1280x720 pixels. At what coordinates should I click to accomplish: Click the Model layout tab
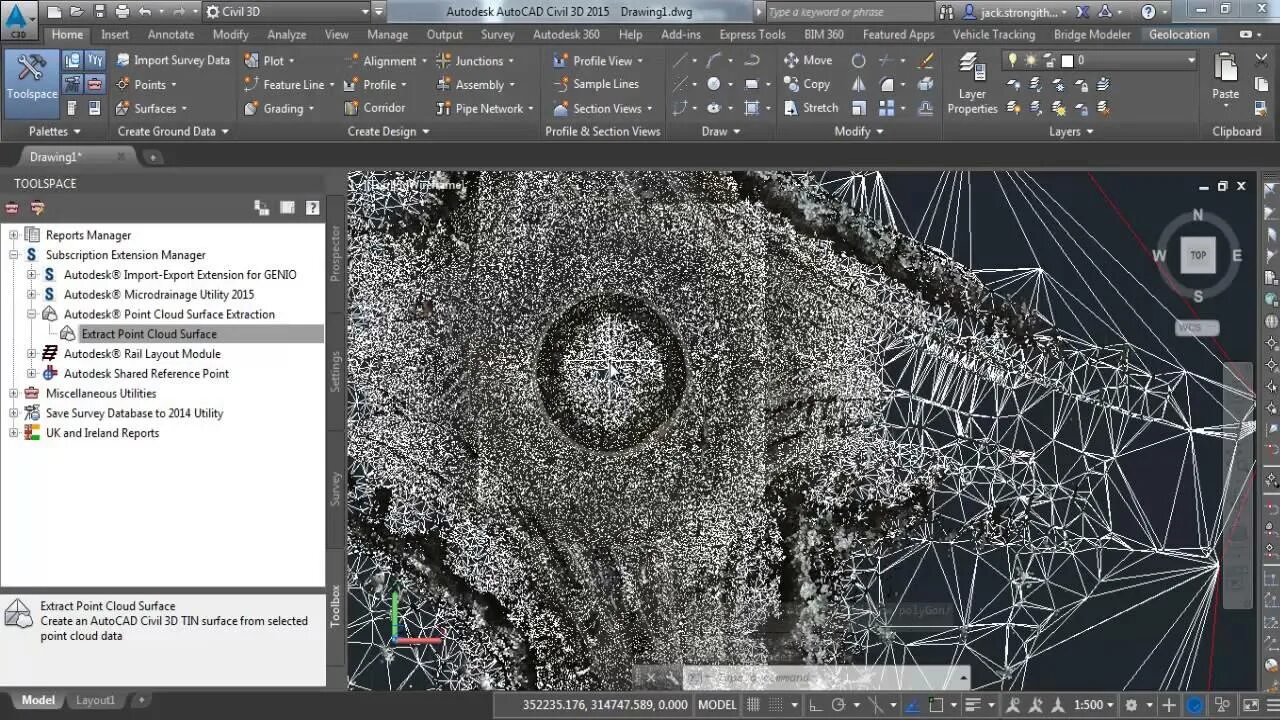tap(38, 700)
